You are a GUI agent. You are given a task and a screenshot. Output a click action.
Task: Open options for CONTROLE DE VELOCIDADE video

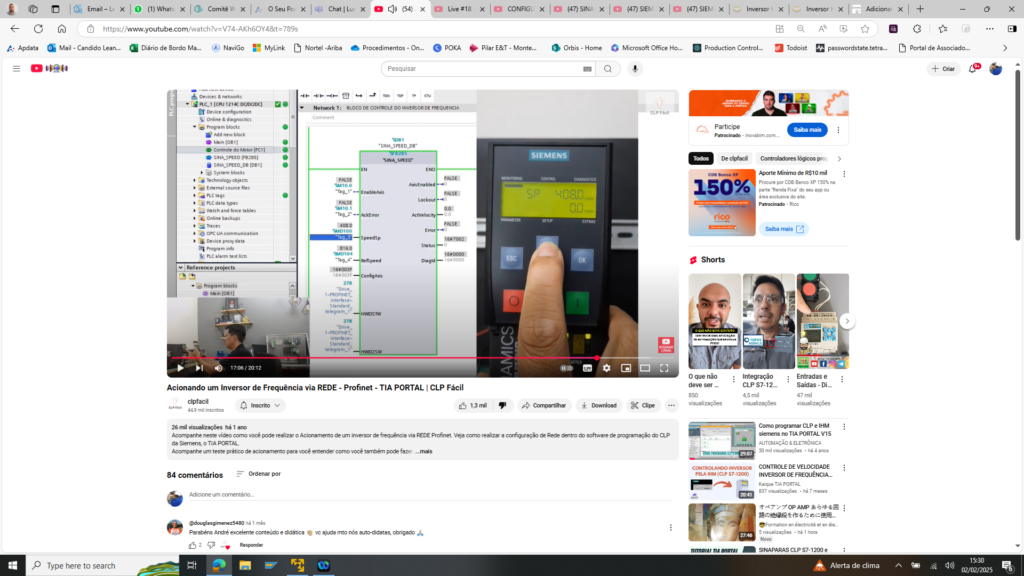(x=844, y=468)
